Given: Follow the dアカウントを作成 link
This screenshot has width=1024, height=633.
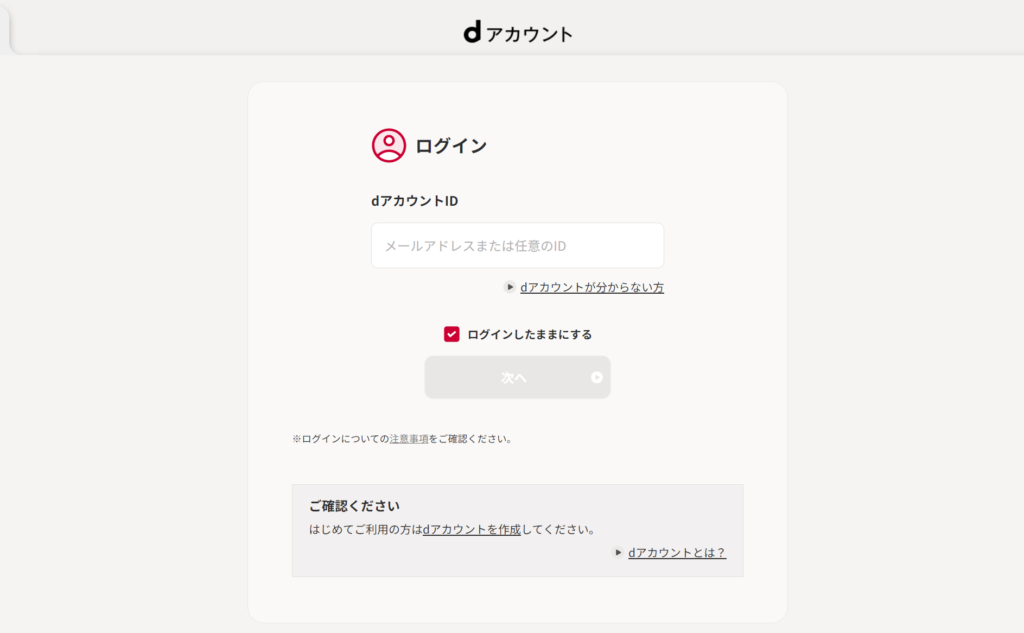Looking at the screenshot, I should [472, 530].
